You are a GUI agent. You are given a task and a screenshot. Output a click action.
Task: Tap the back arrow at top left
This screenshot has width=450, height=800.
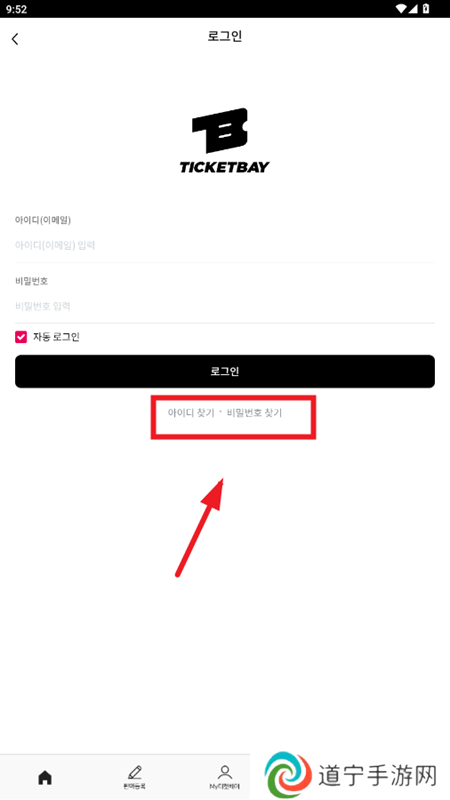click(x=15, y=39)
